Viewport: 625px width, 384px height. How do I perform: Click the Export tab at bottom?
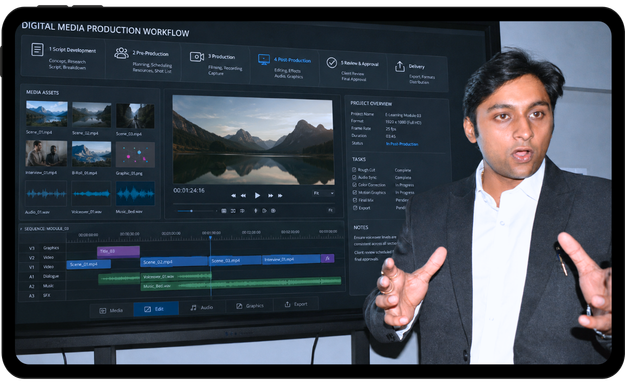(x=296, y=304)
